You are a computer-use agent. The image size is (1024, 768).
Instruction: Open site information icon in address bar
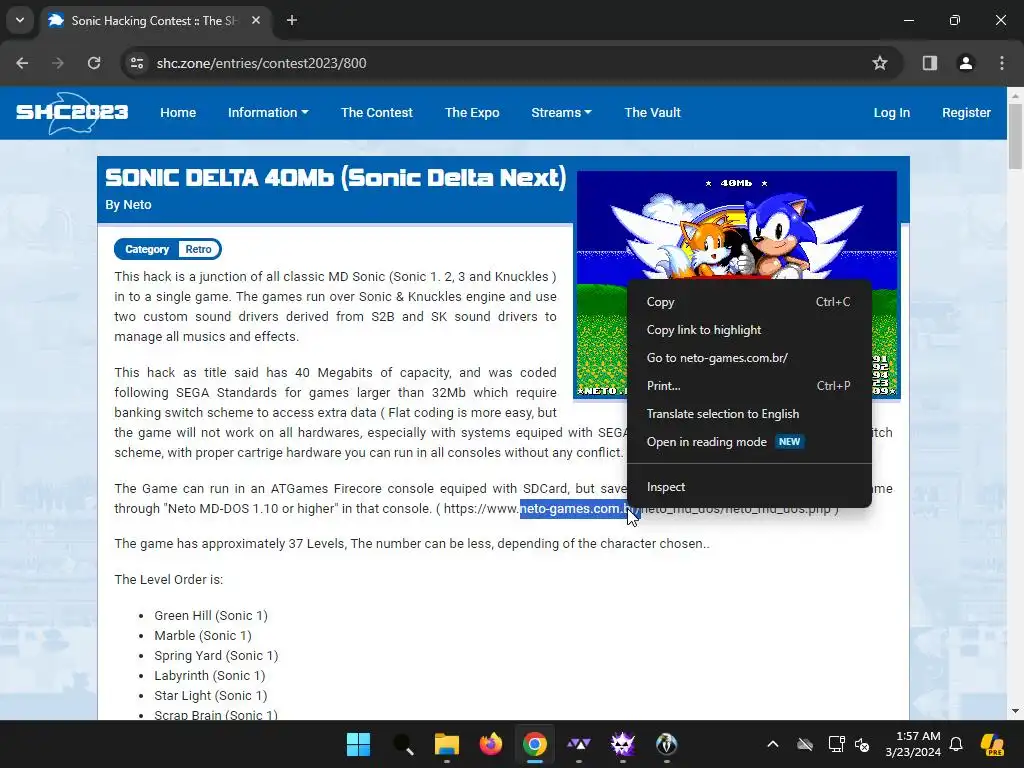tap(137, 63)
